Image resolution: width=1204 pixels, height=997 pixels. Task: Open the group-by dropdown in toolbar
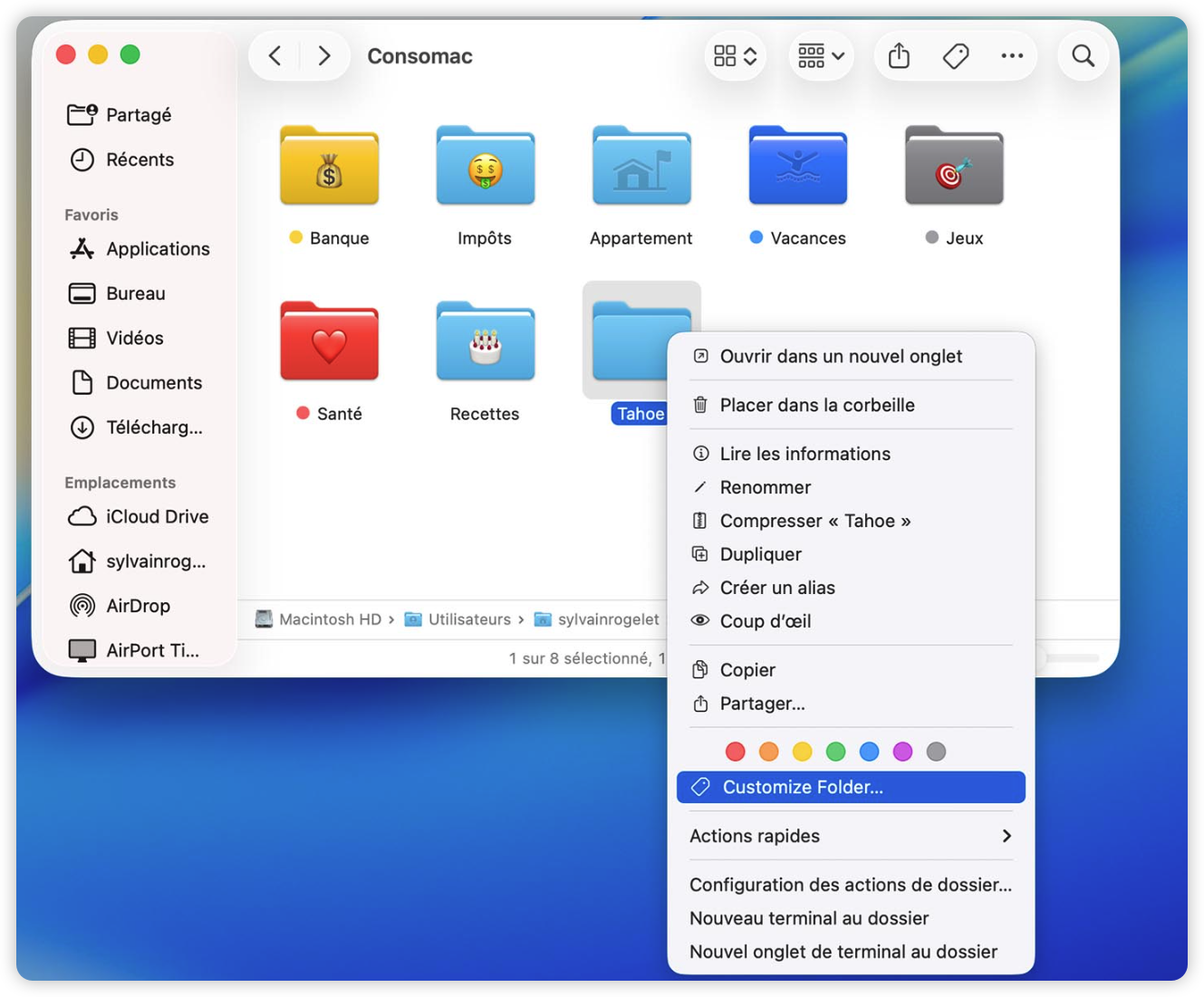821,56
